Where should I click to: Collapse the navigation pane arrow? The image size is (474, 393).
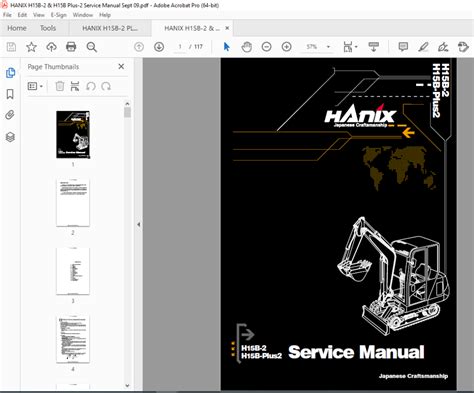[x=138, y=224]
